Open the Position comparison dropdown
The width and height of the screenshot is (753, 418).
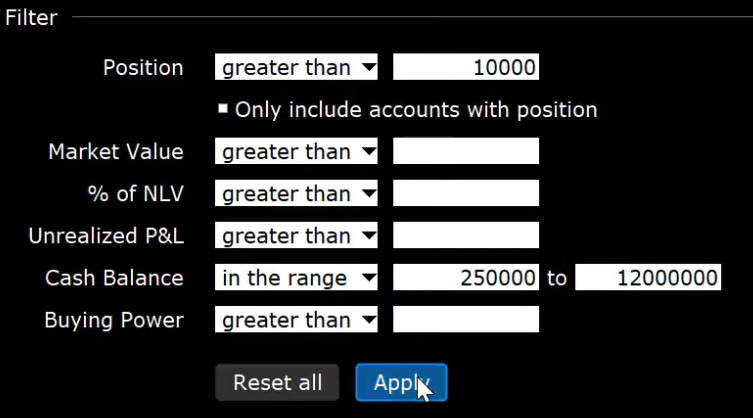click(297, 68)
